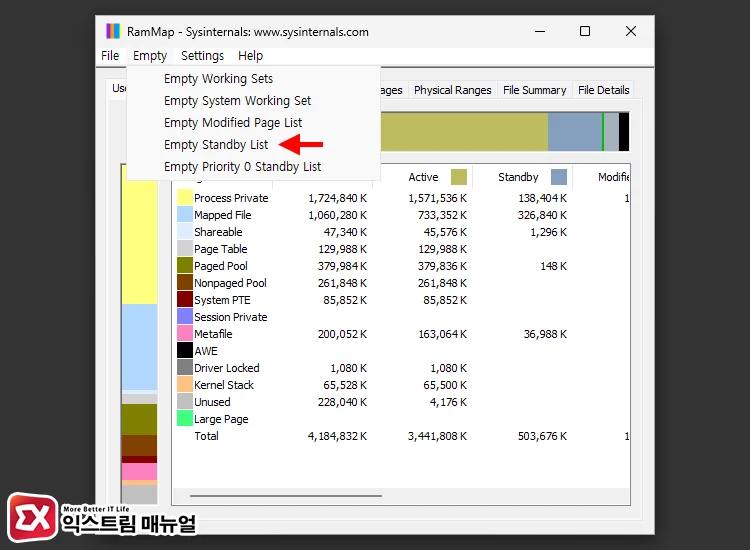This screenshot has width=750, height=550.
Task: Click the Paged Pool olive swatch
Action: (x=185, y=265)
